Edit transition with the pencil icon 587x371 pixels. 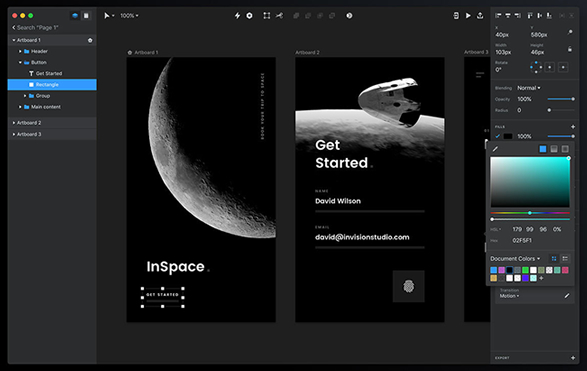point(567,296)
